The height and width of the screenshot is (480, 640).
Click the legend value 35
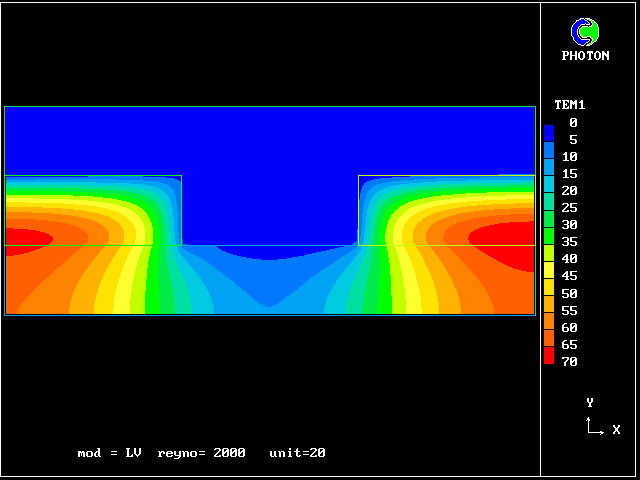coord(569,242)
